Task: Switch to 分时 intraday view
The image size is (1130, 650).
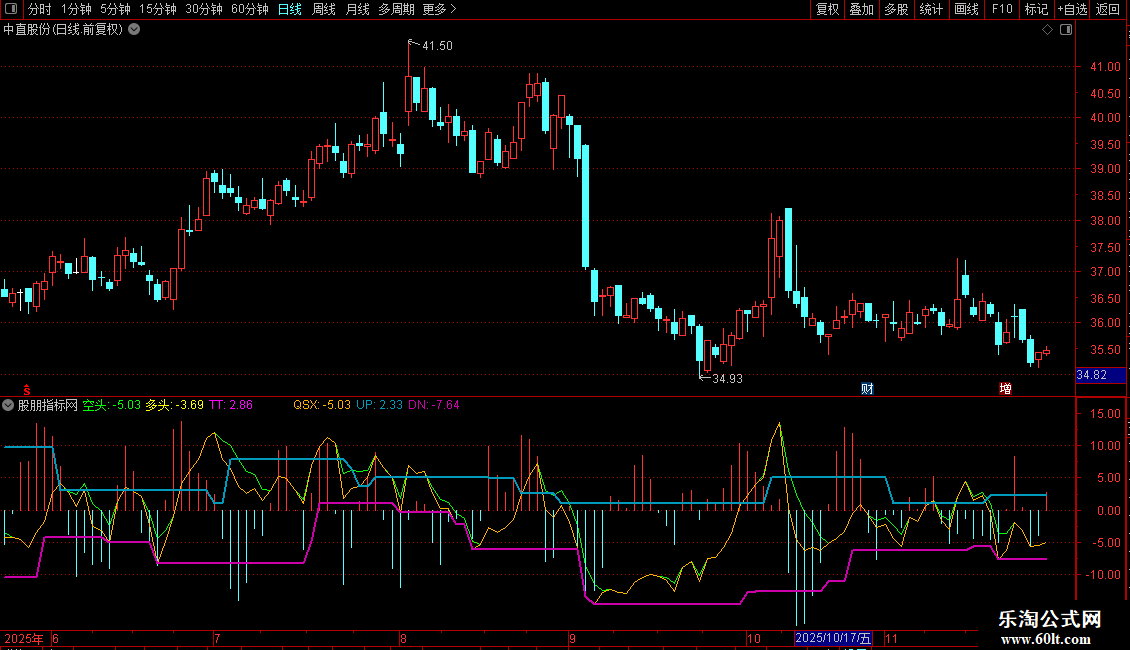Action: tap(40, 9)
